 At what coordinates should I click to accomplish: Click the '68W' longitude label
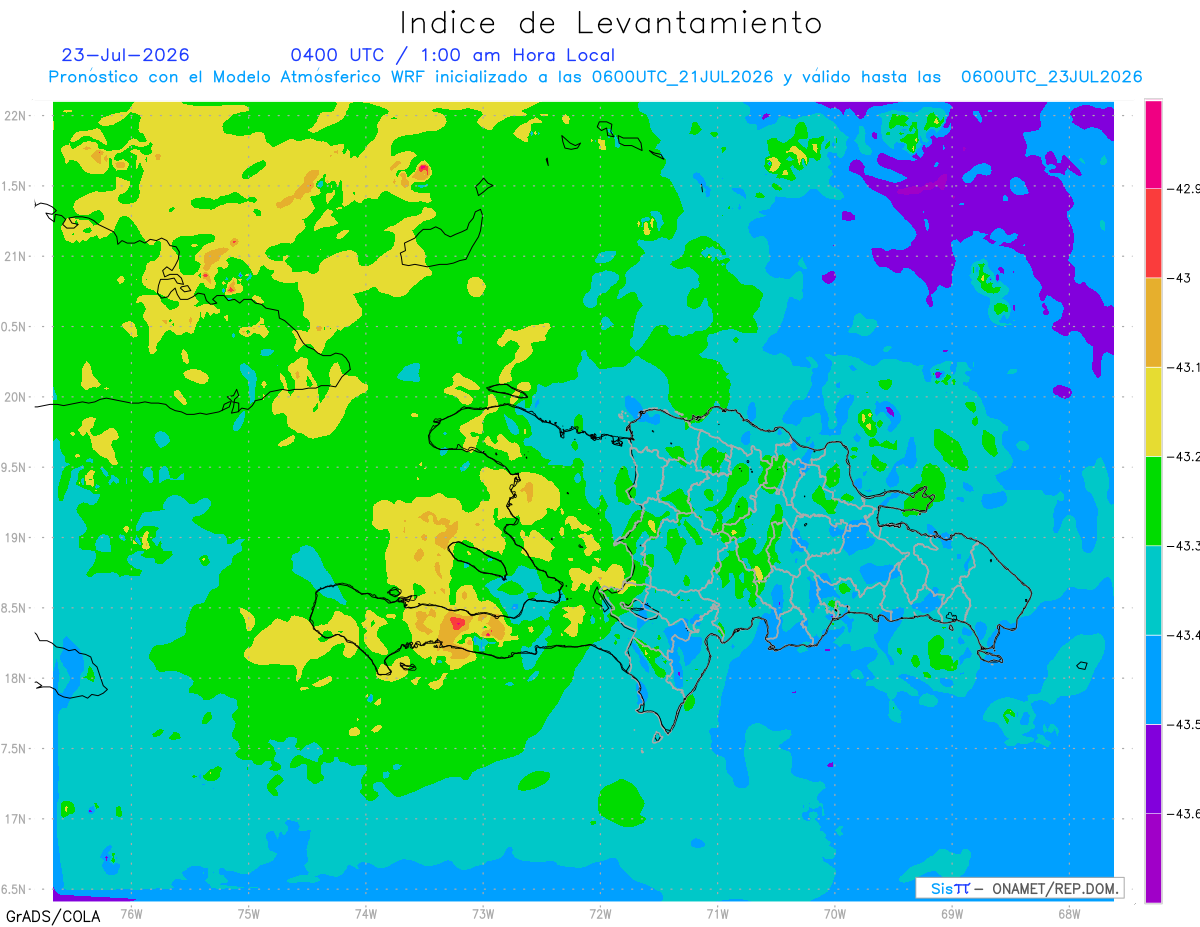tap(1068, 913)
